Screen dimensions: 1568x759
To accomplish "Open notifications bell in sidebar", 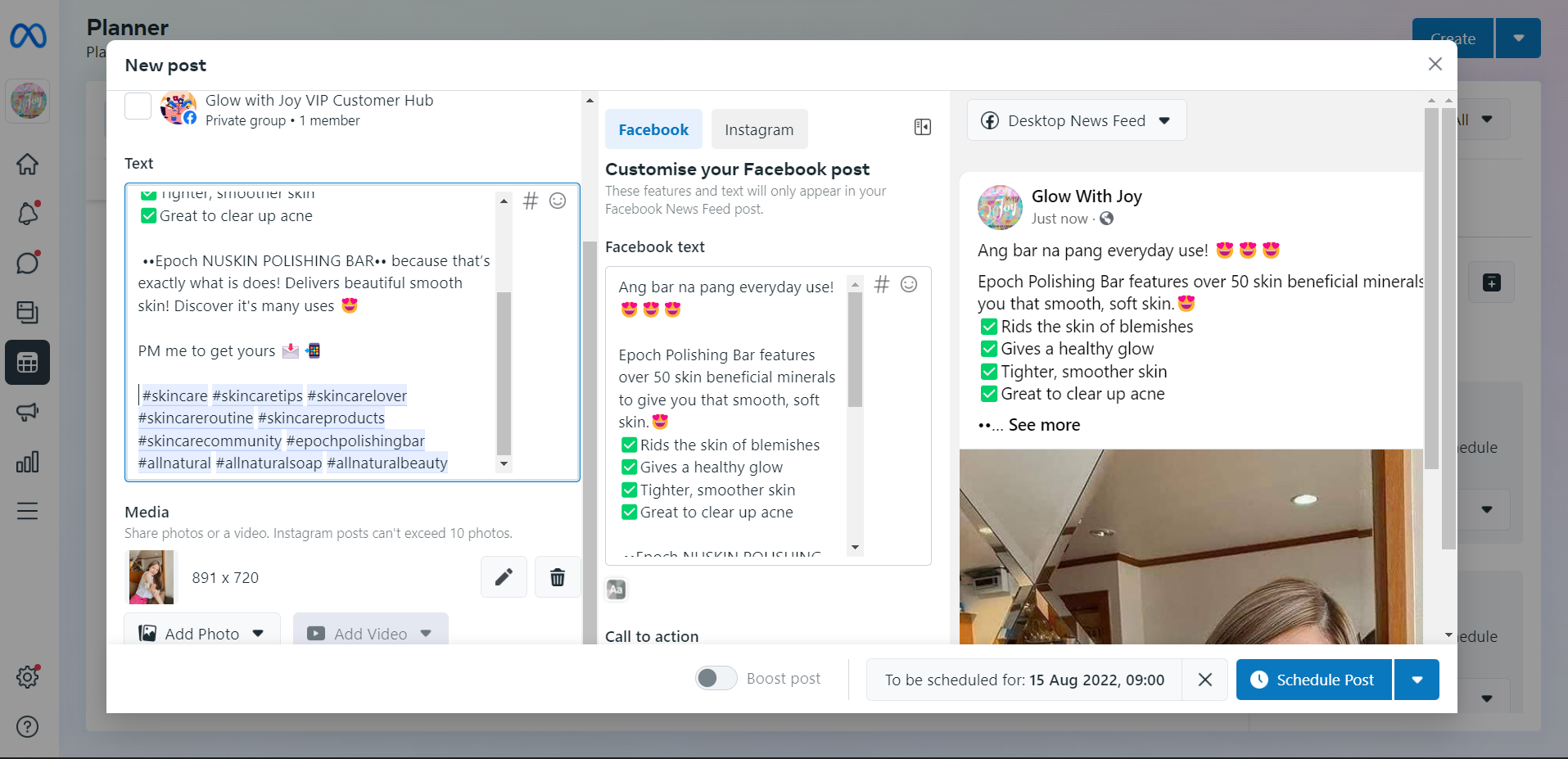I will point(28,213).
